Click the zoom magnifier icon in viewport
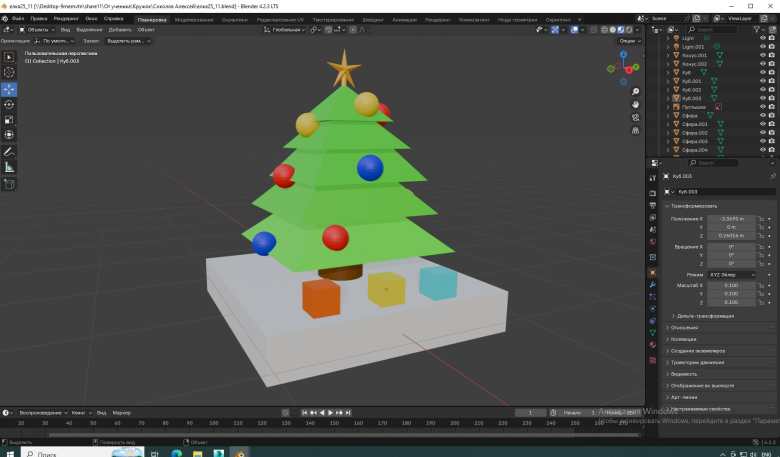 [637, 89]
